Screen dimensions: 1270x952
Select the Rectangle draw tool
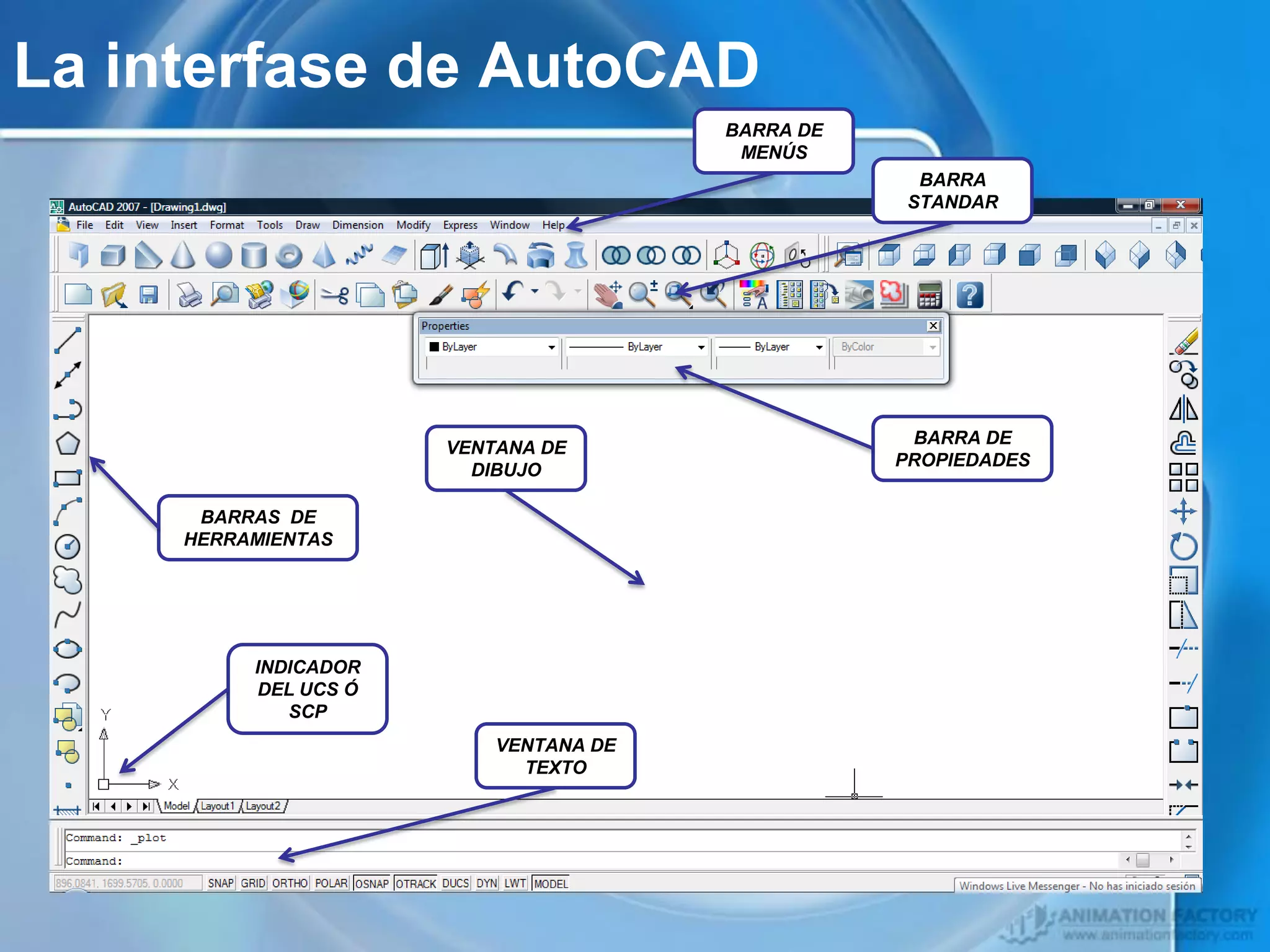click(68, 478)
